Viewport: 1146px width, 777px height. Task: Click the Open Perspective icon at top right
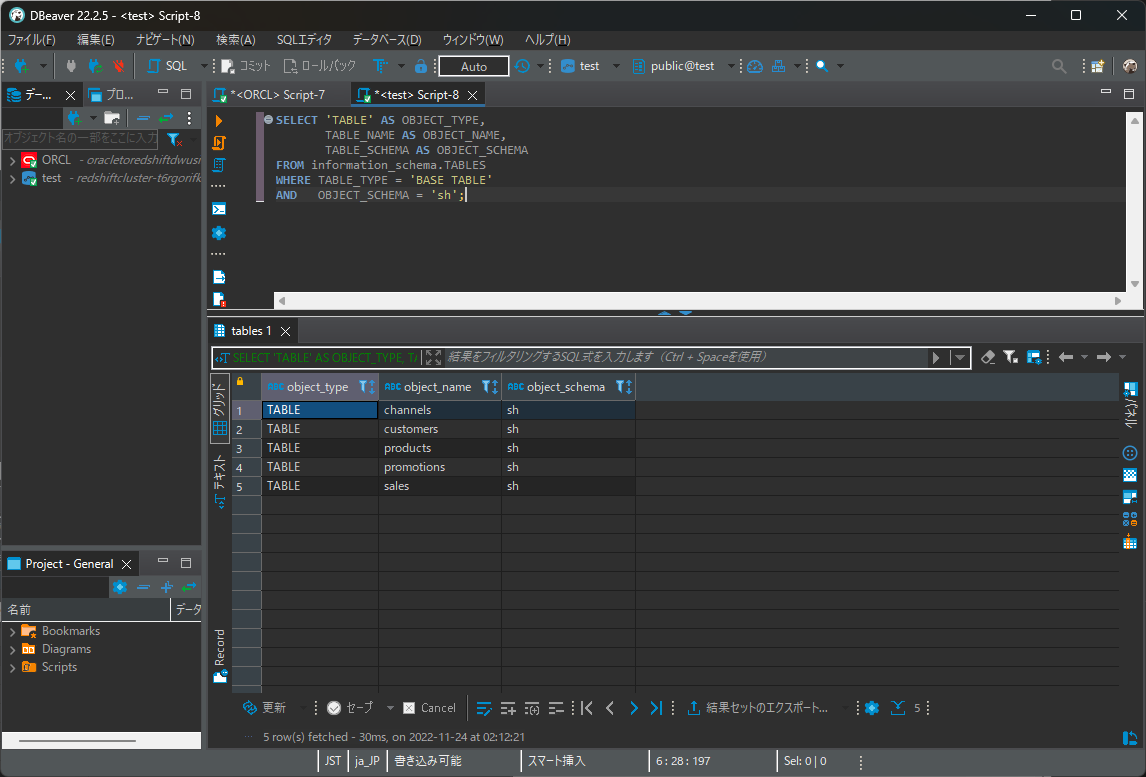(1098, 66)
